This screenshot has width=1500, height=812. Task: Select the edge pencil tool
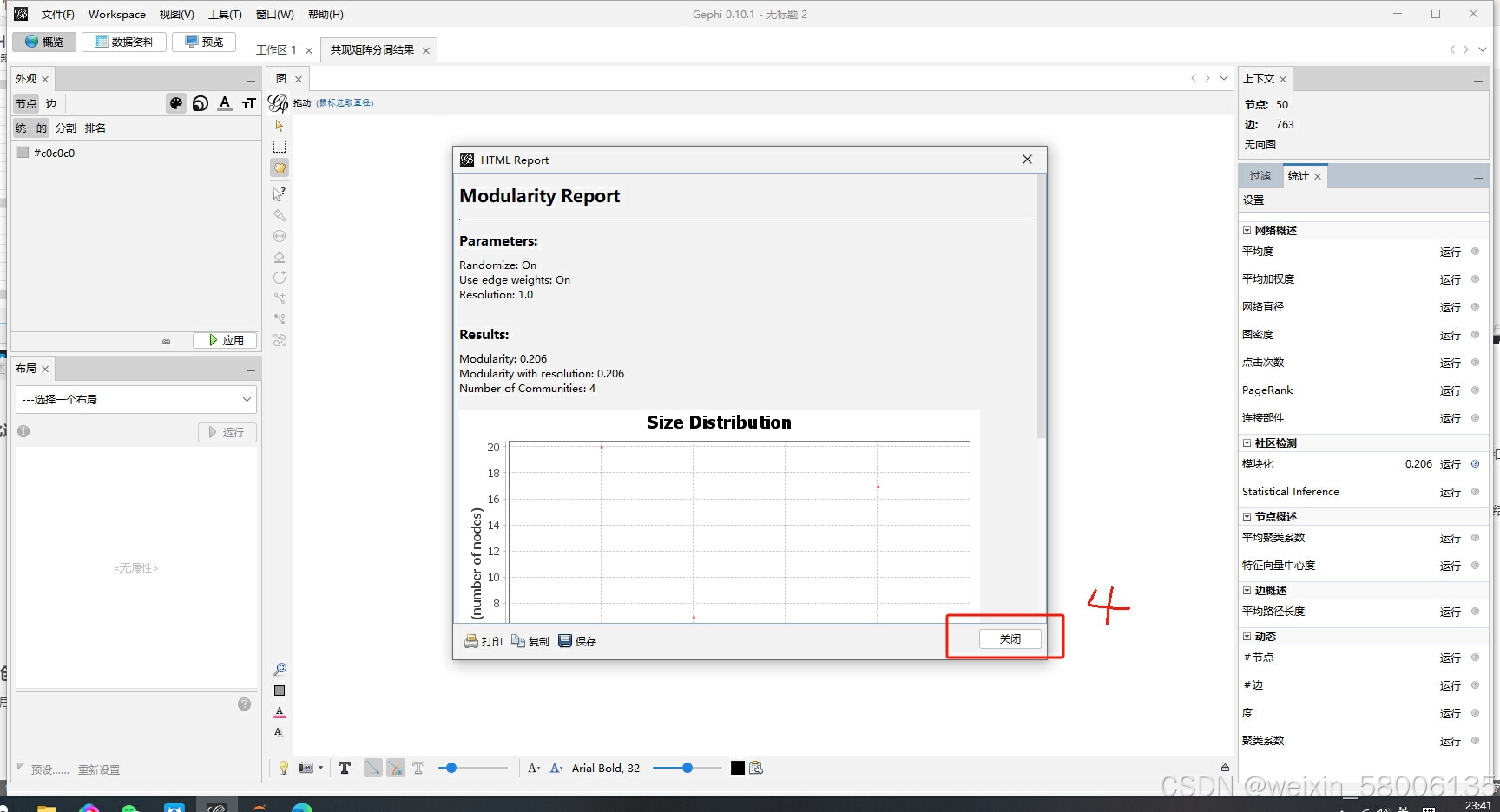click(x=280, y=298)
